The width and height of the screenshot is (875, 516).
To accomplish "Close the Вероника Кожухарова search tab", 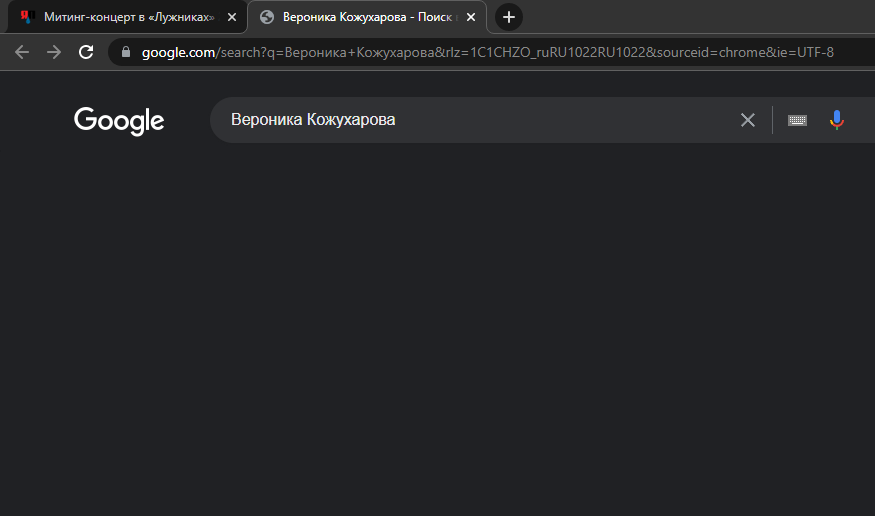I will [471, 17].
